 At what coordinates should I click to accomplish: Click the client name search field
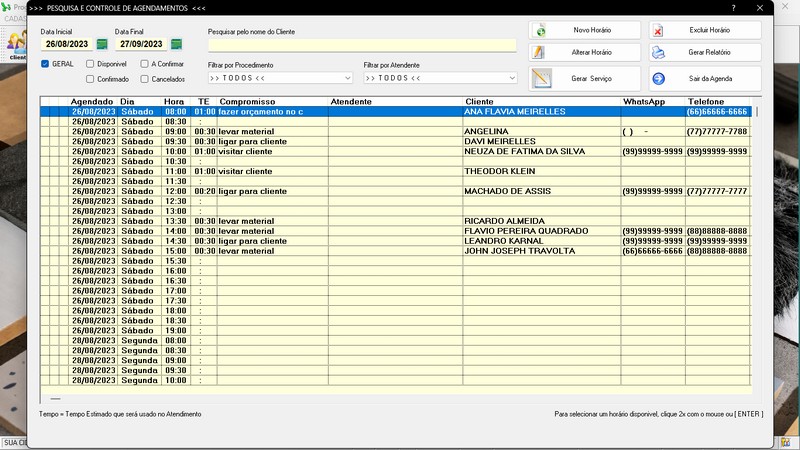[x=362, y=45]
